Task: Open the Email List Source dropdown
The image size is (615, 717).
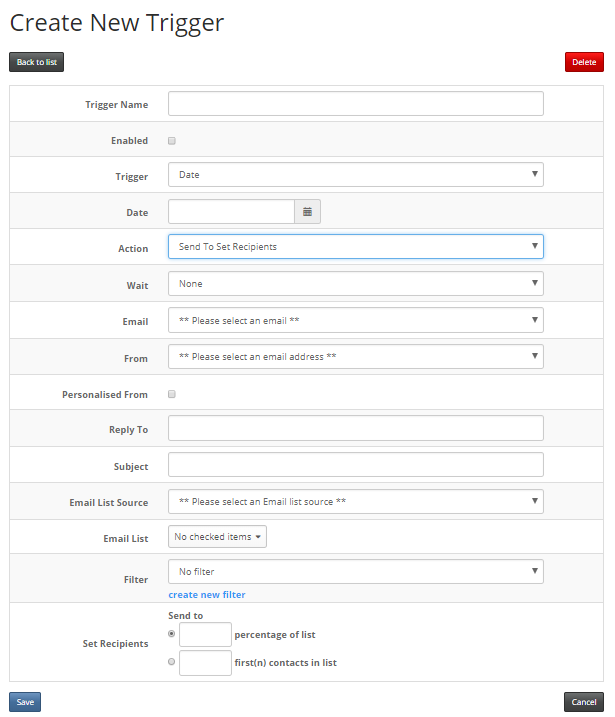Action: 356,502
